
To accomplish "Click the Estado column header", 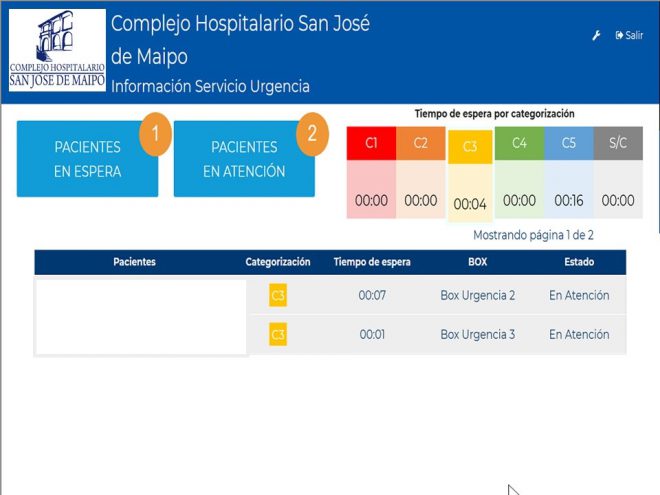I will coord(578,262).
